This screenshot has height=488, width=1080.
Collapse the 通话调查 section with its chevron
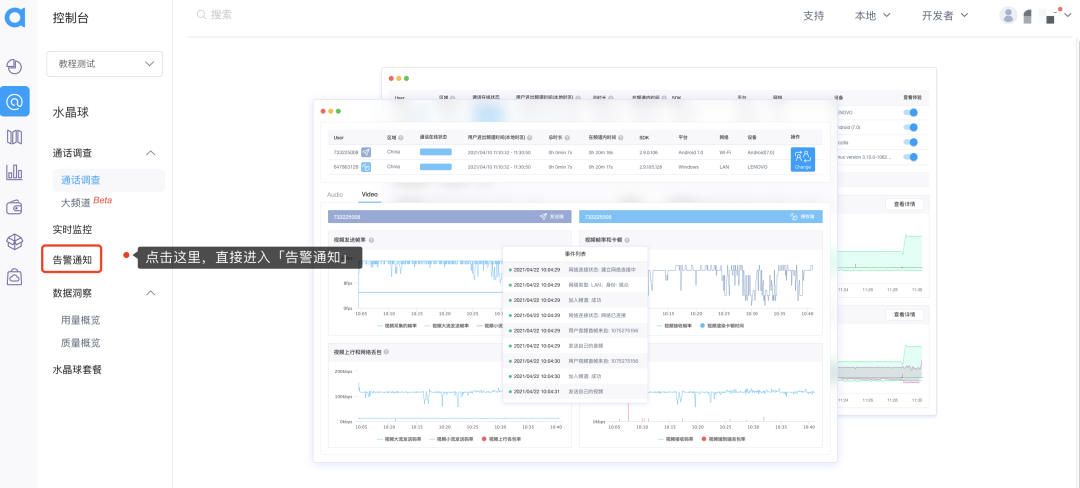point(151,153)
